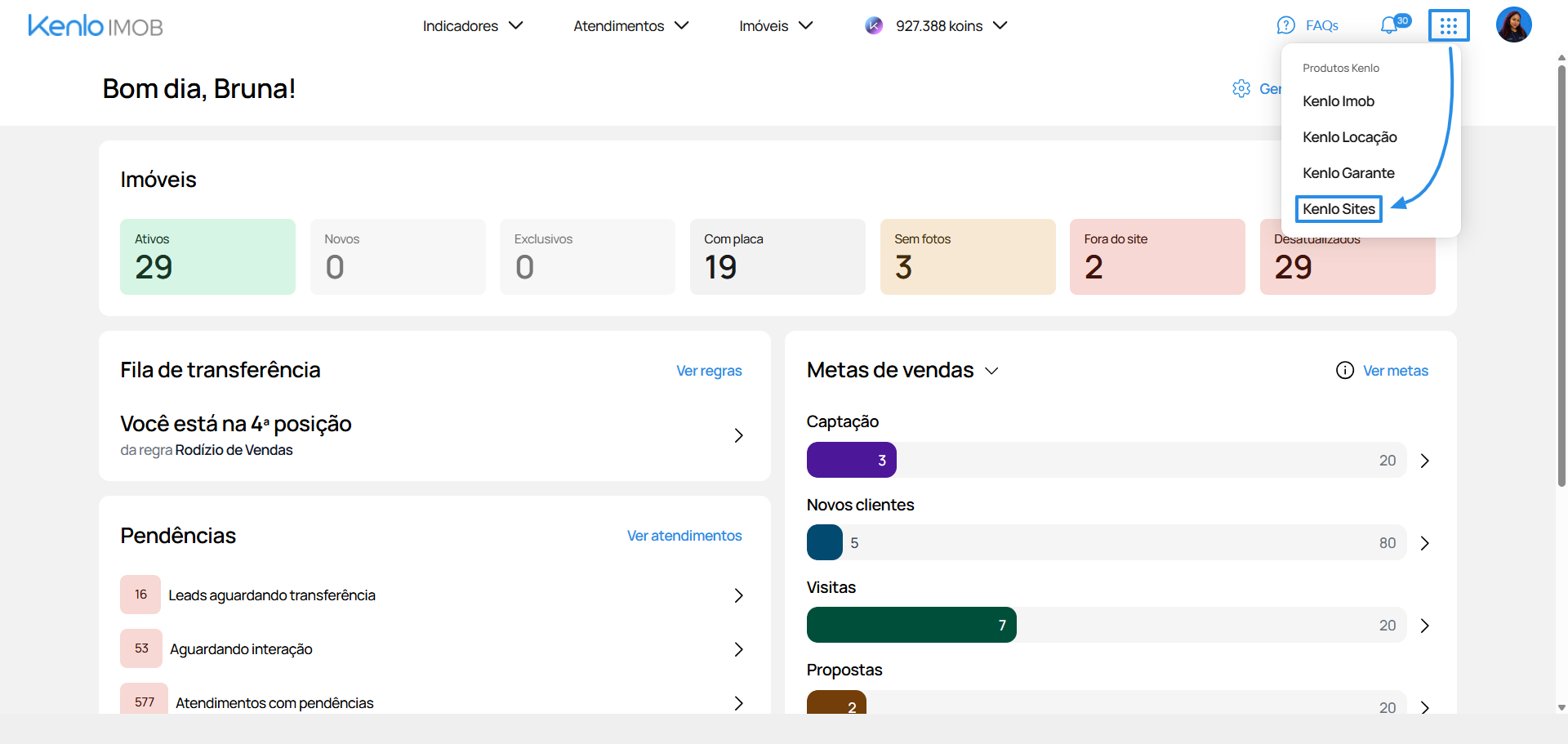Click the Captação purple progress bar

(852, 460)
